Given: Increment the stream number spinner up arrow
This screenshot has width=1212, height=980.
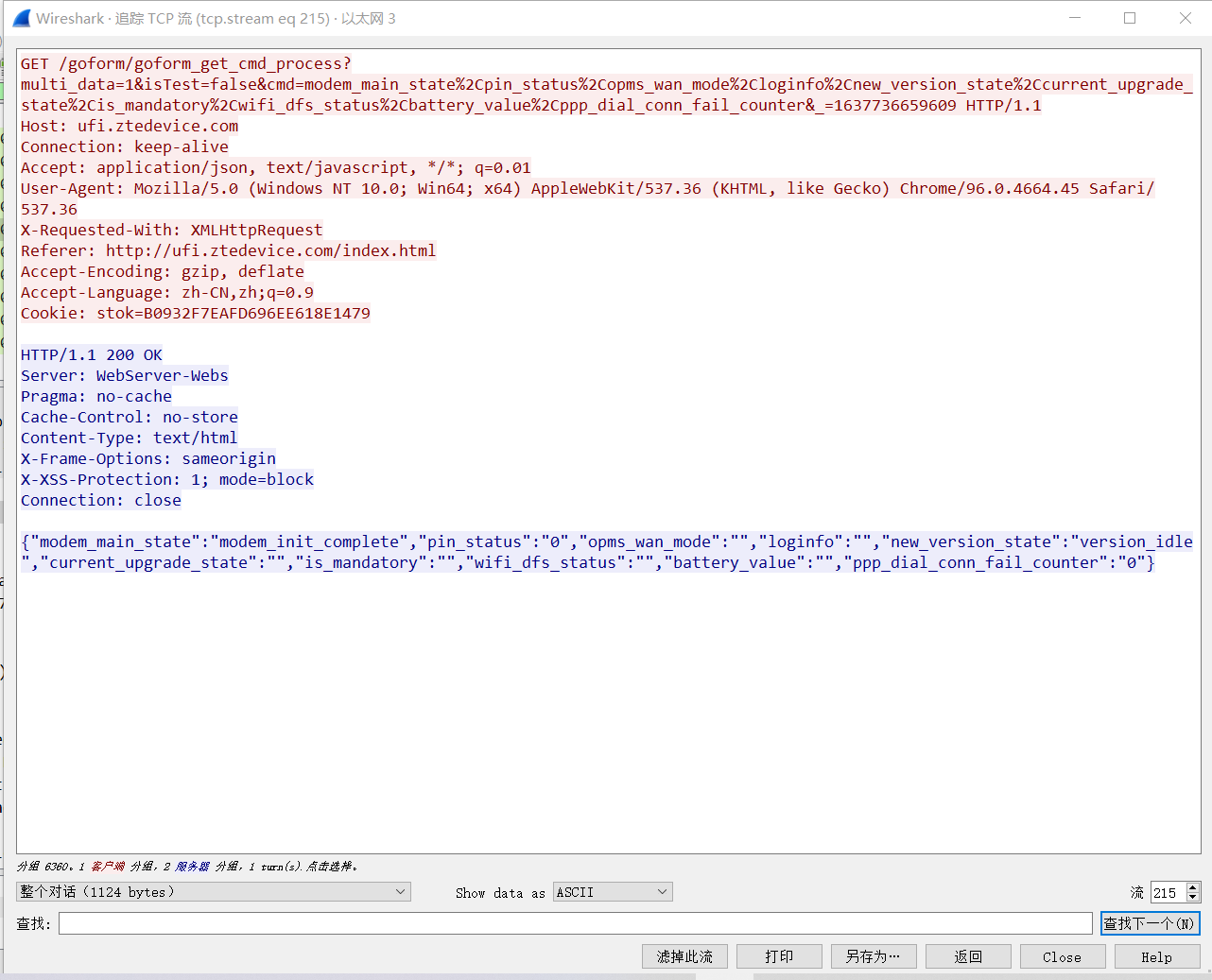Looking at the screenshot, I should point(1193,887).
